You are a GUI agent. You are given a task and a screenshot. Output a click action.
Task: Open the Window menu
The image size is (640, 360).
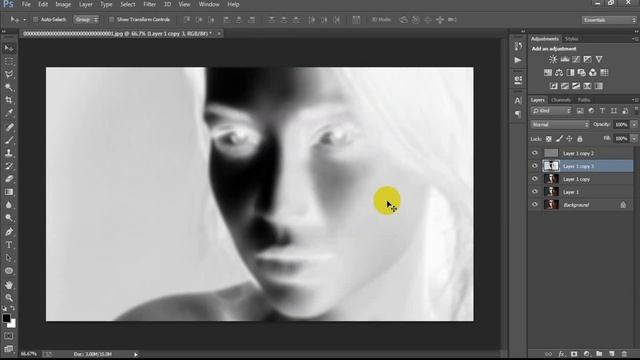(209, 4)
